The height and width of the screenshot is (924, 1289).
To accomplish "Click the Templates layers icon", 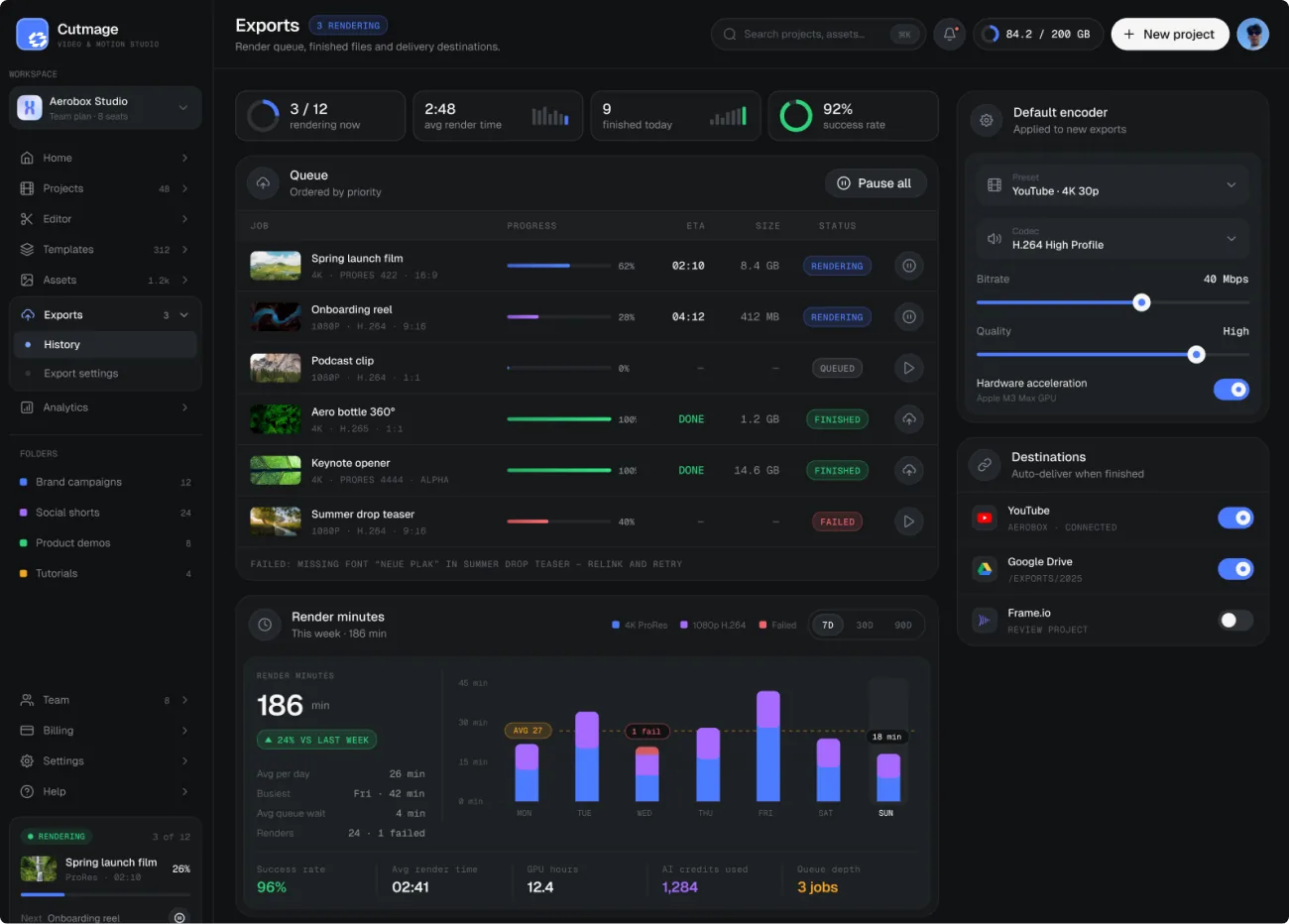I will click(x=27, y=250).
